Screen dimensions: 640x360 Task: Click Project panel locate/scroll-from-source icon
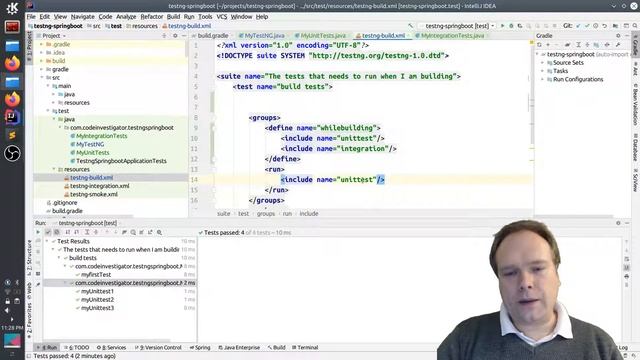[x=164, y=36]
